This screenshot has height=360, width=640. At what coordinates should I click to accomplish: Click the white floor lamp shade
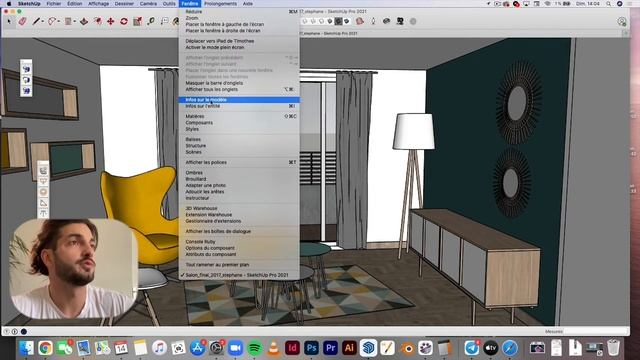(413, 131)
